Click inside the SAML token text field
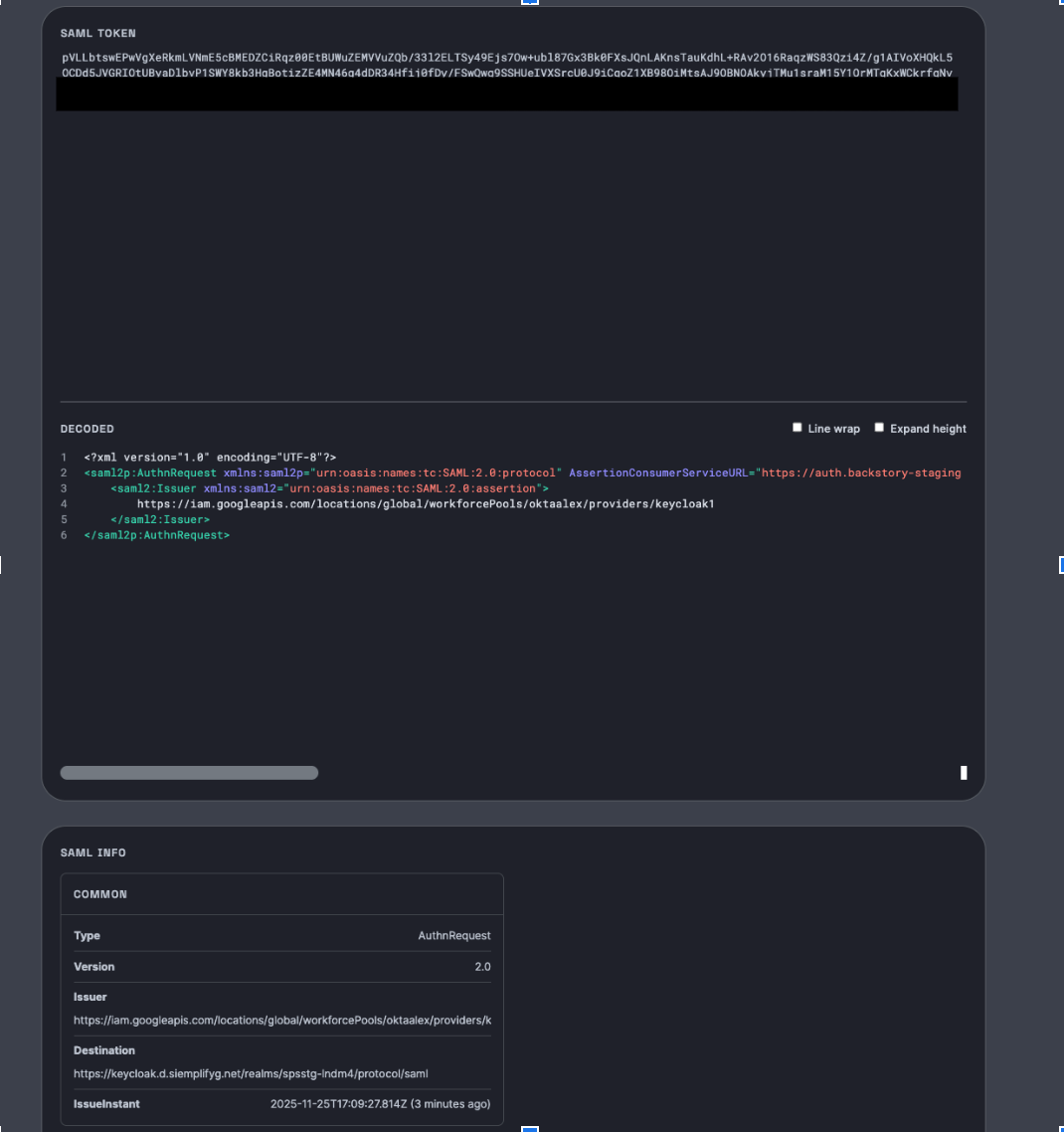This screenshot has width=1064, height=1132. (x=507, y=239)
